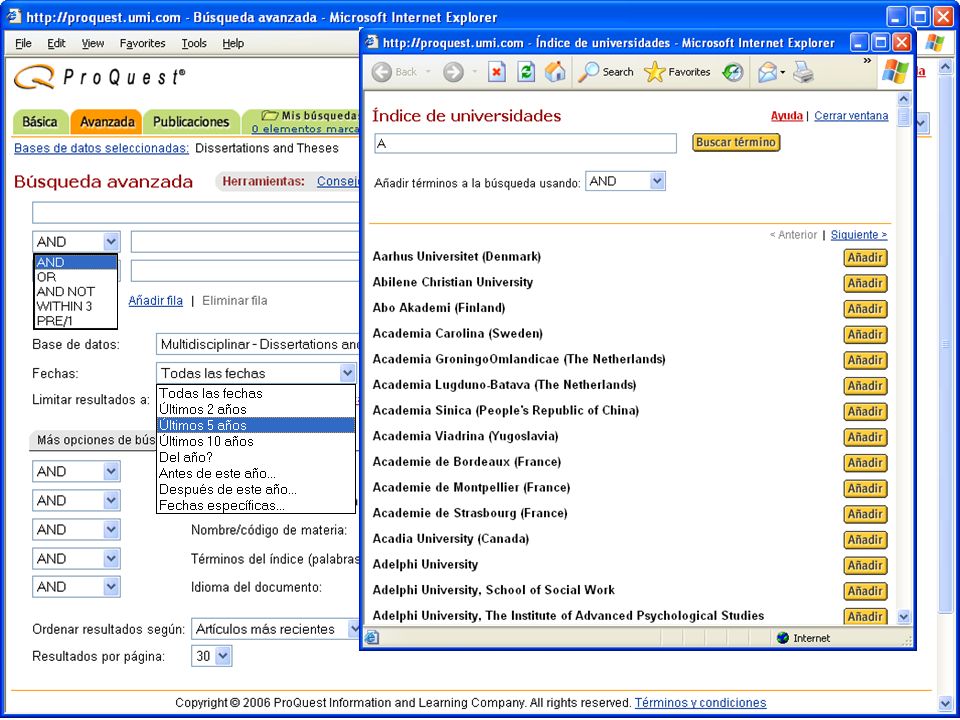Click 'Academie de Strasbourg (France)' entry text

470,513
